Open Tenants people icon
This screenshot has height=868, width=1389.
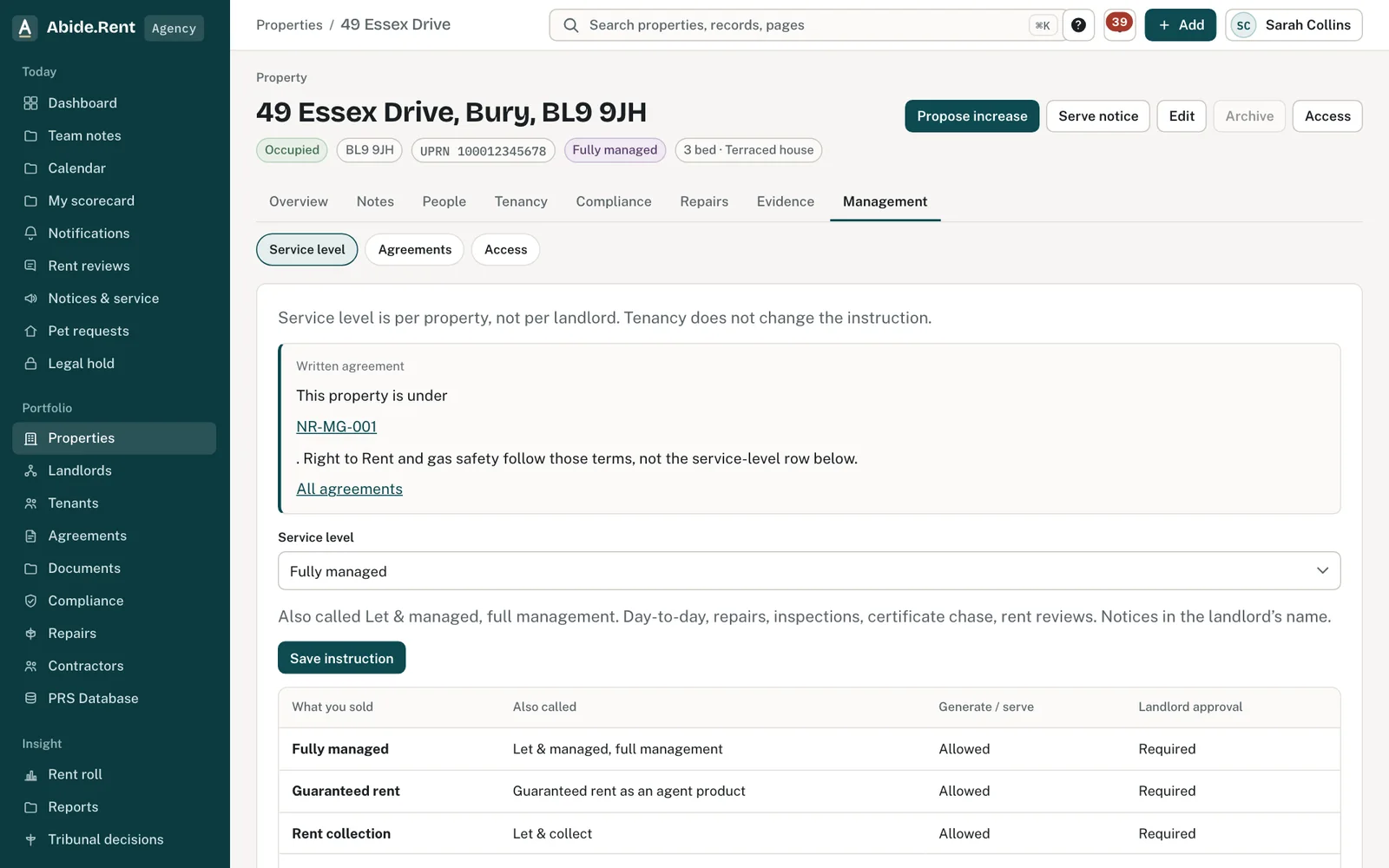pos(30,503)
